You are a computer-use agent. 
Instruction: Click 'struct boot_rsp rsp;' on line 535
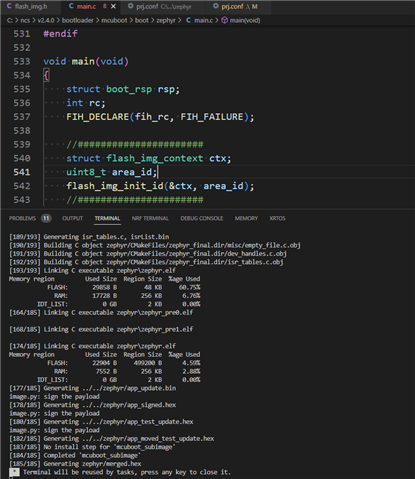click(123, 89)
